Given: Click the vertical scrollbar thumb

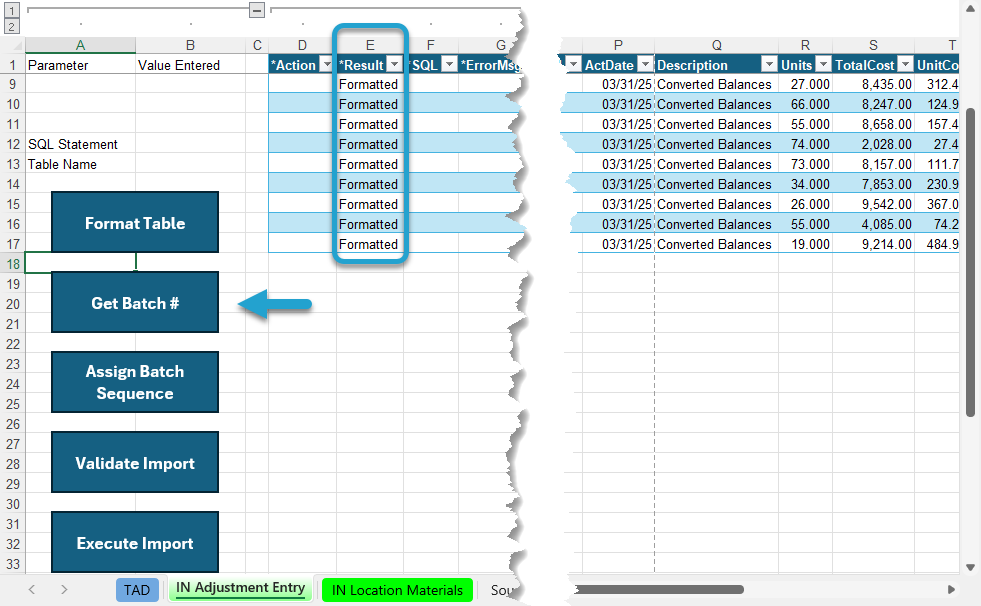Looking at the screenshot, I should (x=970, y=263).
